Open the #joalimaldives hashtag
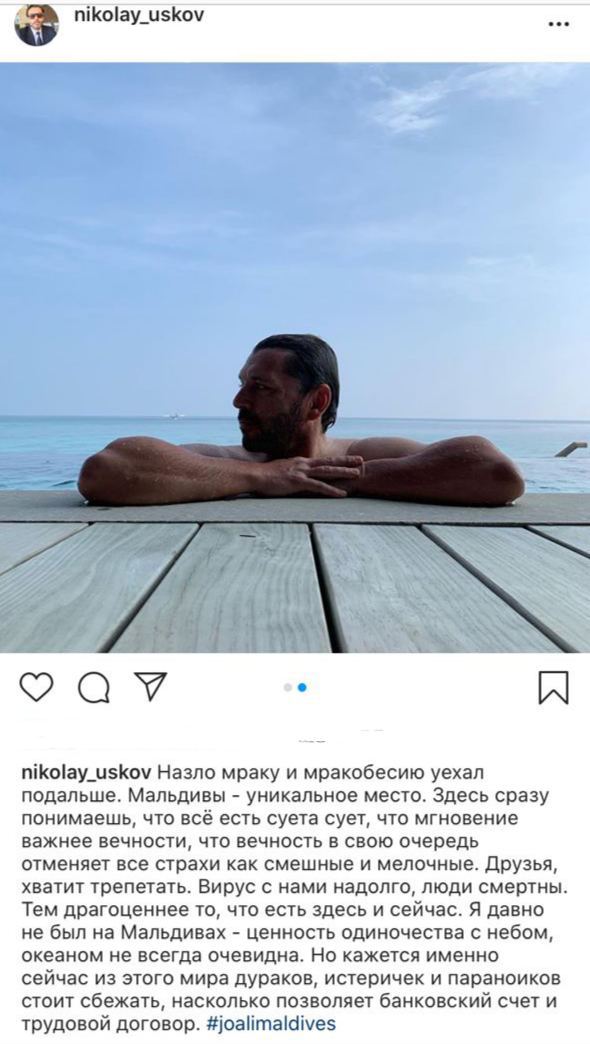Screen dimensions: 590x1044 [x=272, y=1023]
